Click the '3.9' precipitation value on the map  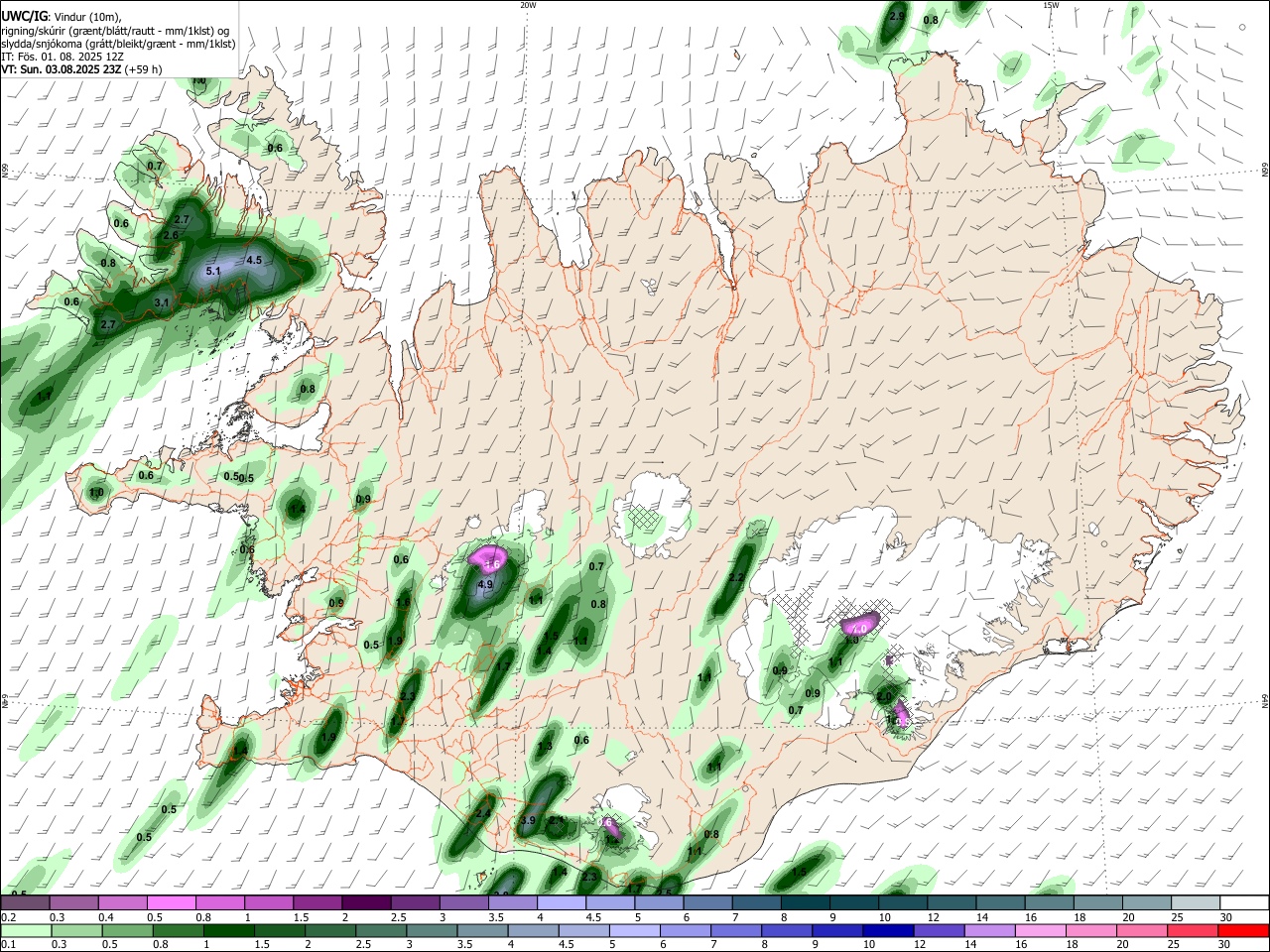coord(528,820)
